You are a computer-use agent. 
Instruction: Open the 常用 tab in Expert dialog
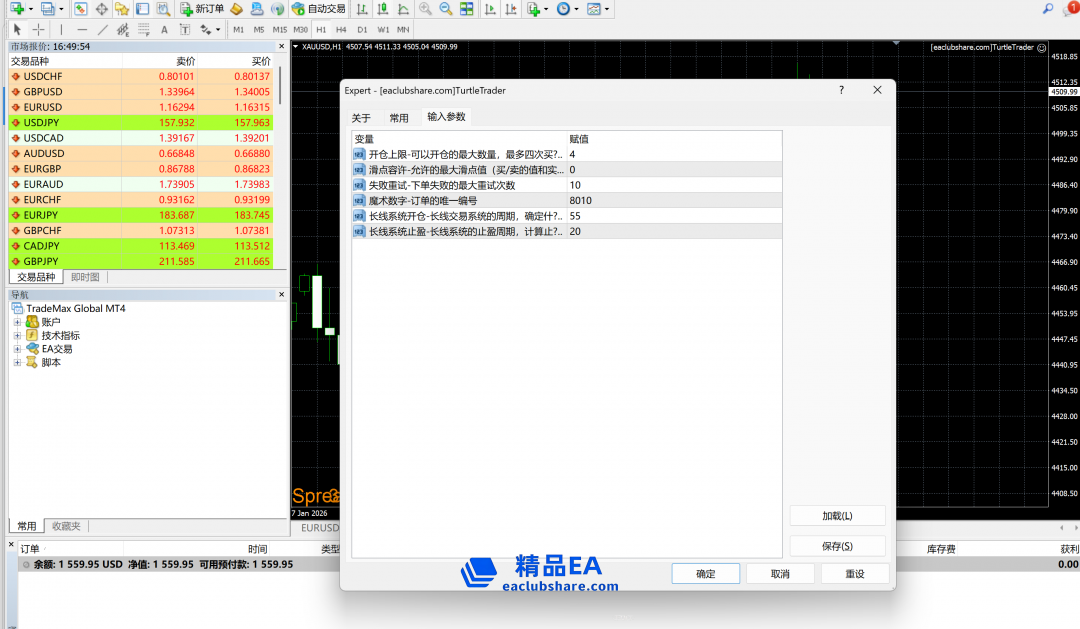tap(399, 118)
